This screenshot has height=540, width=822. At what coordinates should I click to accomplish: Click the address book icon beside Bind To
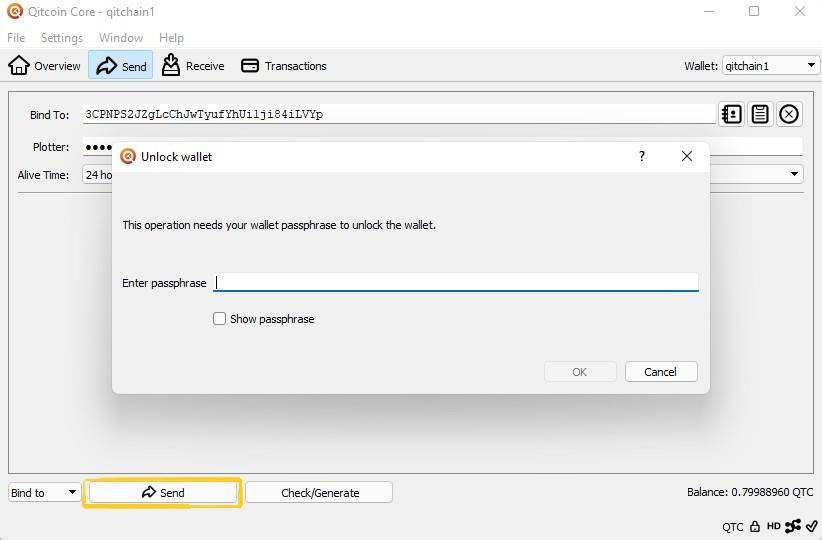(731, 114)
